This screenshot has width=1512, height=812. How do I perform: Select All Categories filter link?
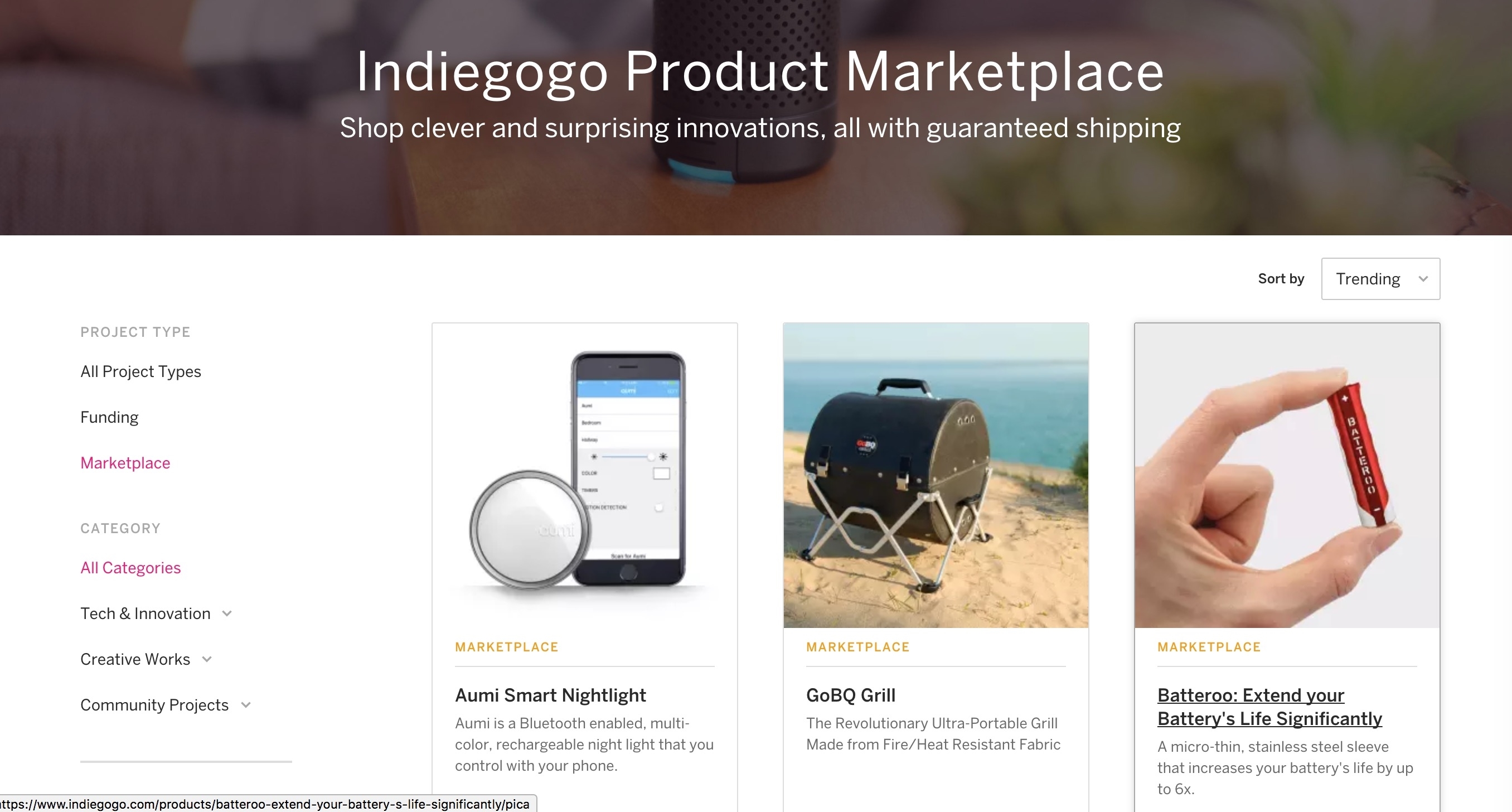click(x=130, y=566)
